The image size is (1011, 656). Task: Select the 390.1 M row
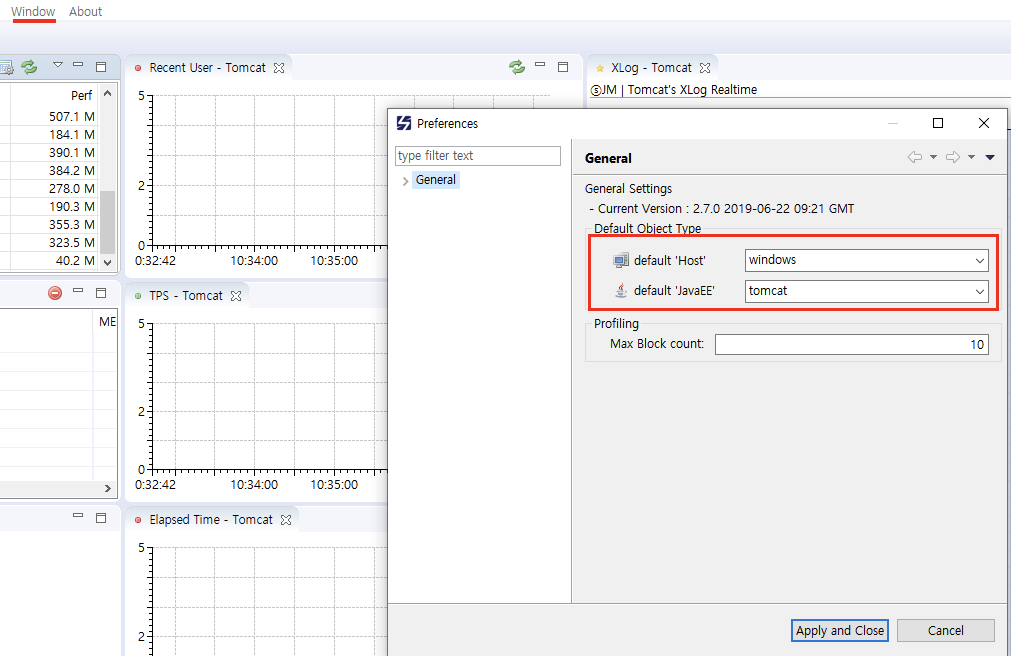tap(49, 152)
